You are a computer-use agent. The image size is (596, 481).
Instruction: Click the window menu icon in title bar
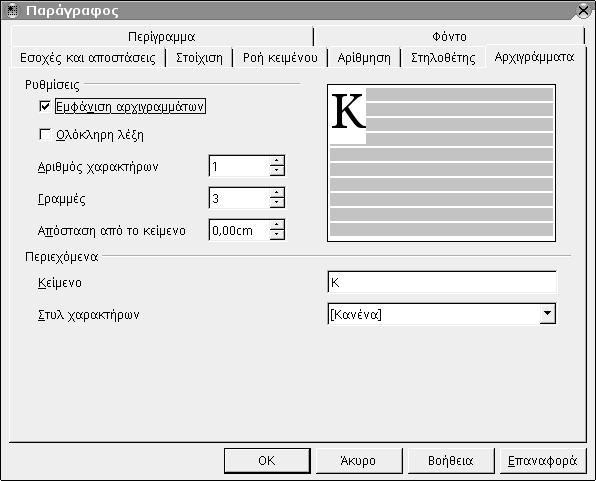point(13,11)
